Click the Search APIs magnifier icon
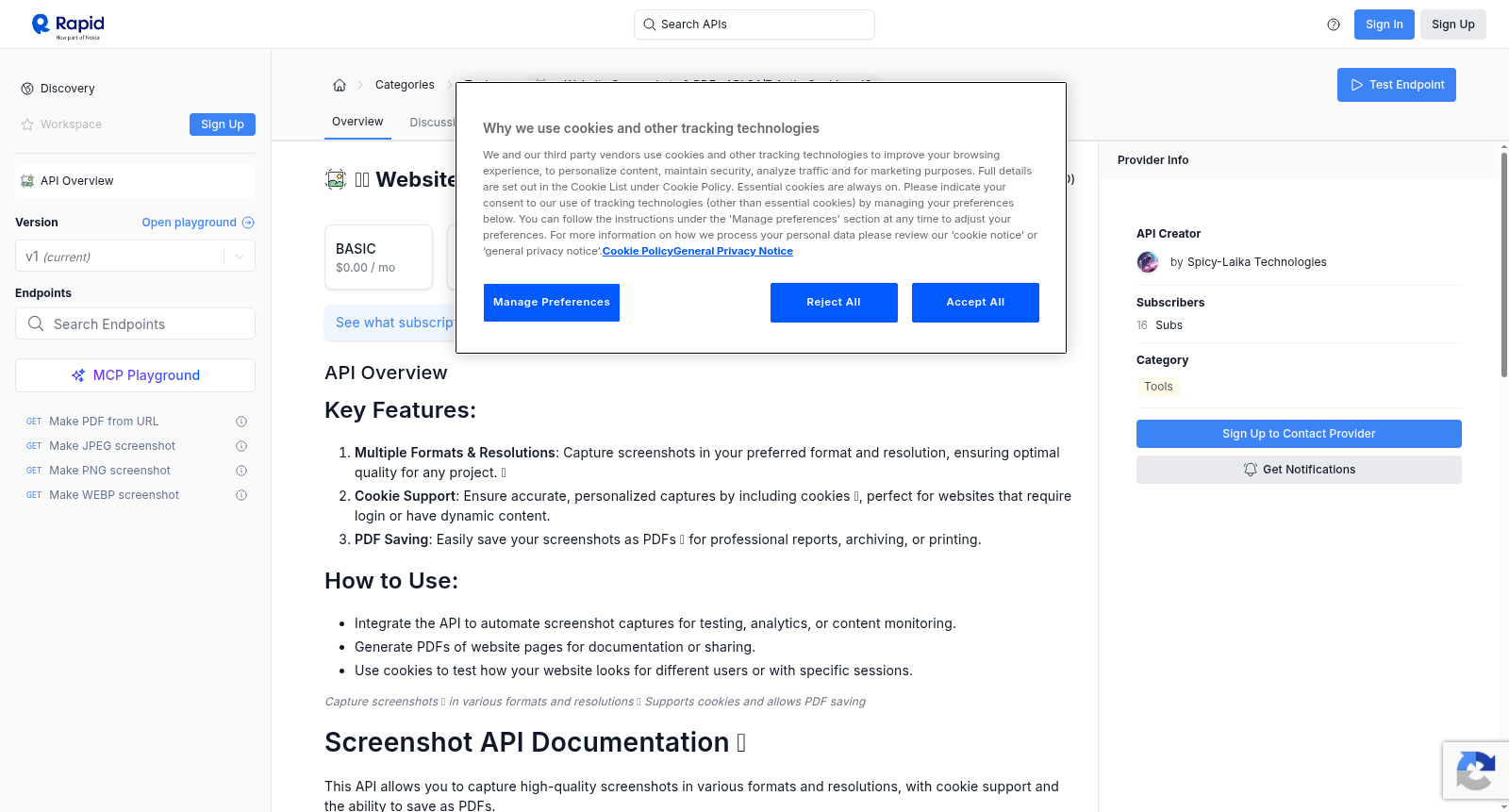This screenshot has height=812, width=1509. click(649, 25)
